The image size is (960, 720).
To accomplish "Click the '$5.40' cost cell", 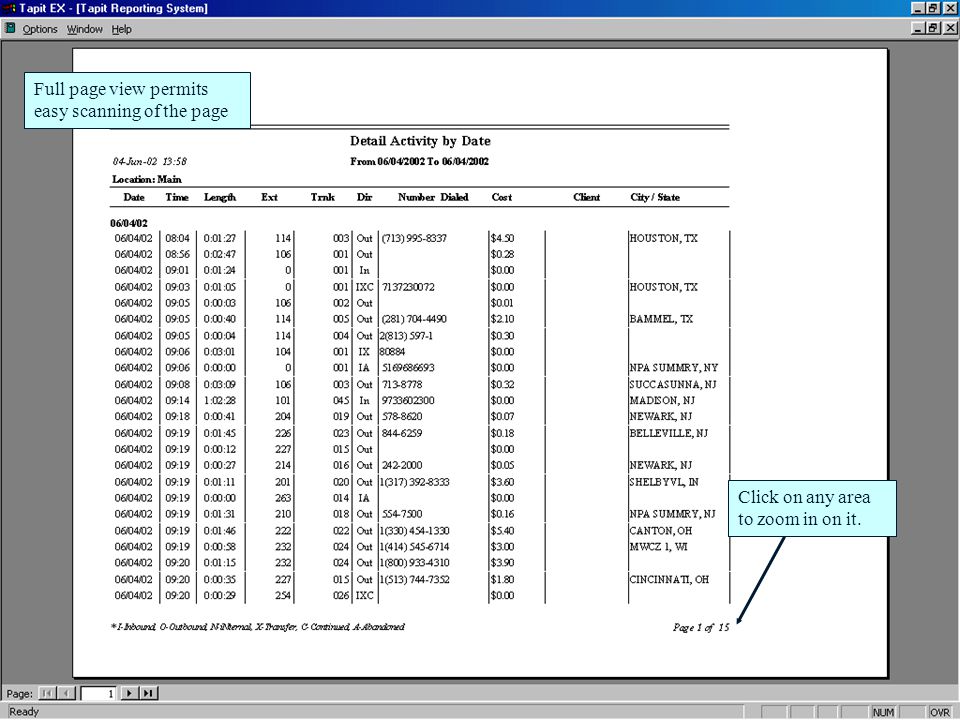I will point(502,531).
